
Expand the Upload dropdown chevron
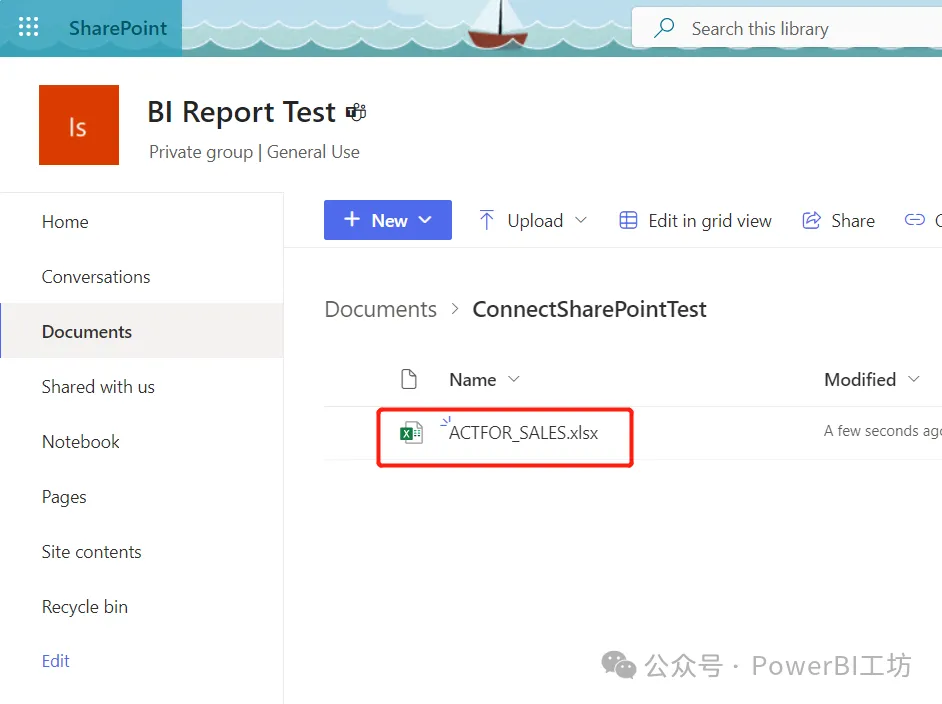[580, 220]
